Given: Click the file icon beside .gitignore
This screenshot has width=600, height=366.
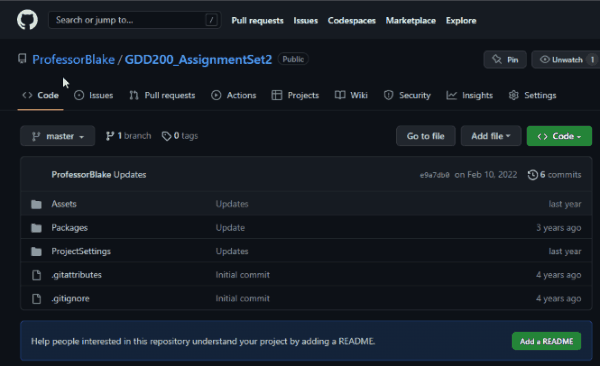Looking at the screenshot, I should point(36,299).
